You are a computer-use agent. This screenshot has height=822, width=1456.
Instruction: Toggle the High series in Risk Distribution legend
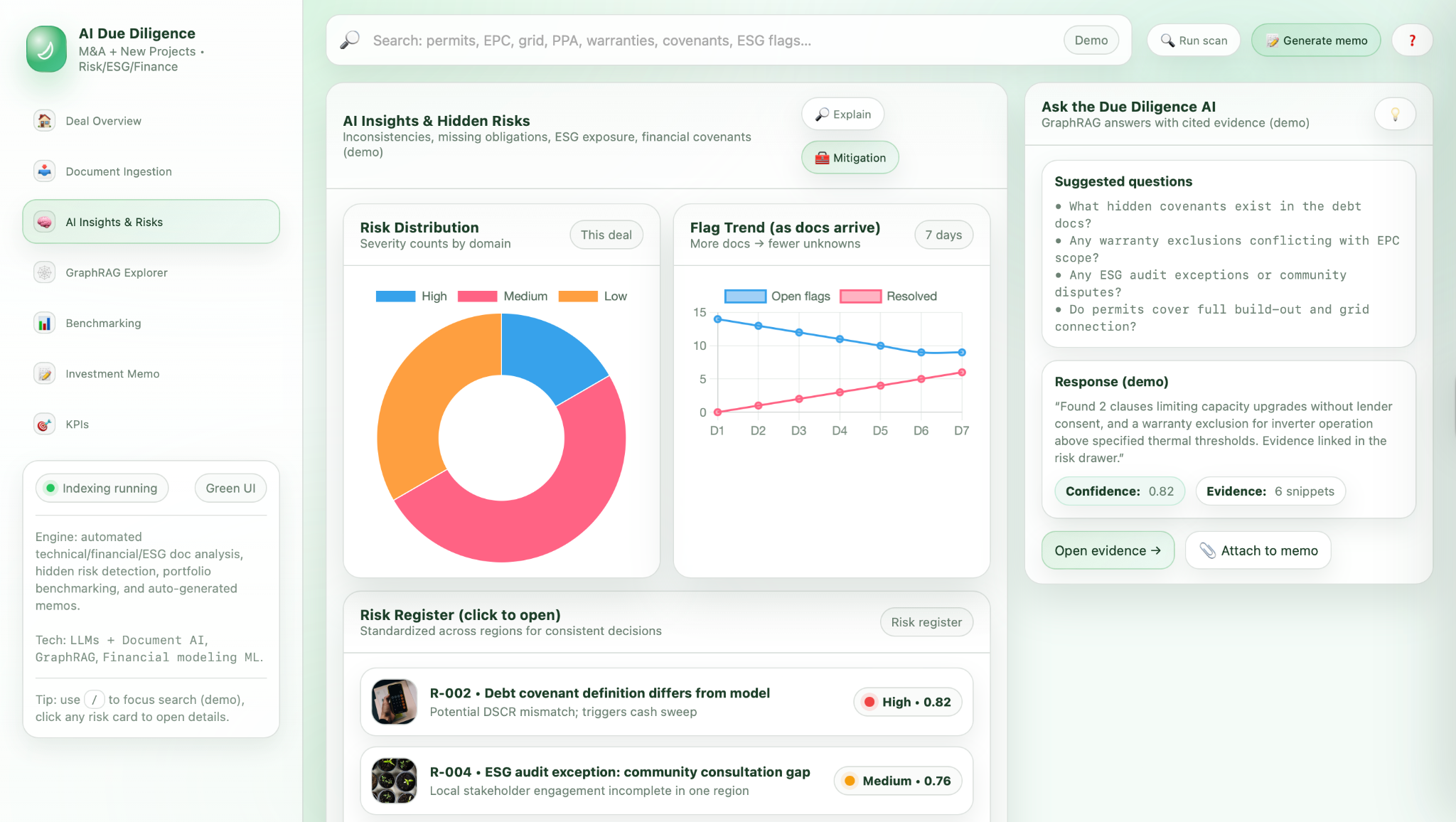tap(412, 297)
